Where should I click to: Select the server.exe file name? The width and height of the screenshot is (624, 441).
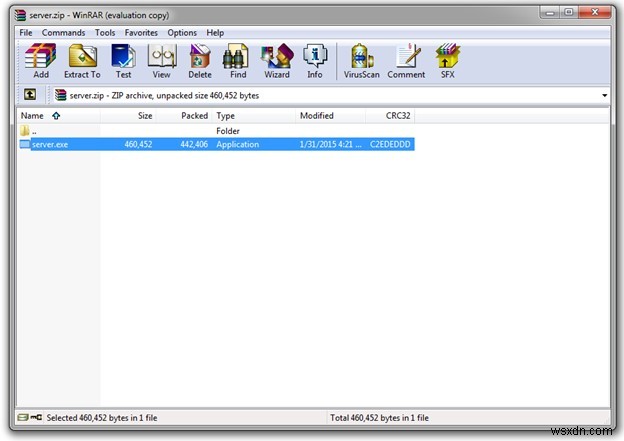coord(50,144)
